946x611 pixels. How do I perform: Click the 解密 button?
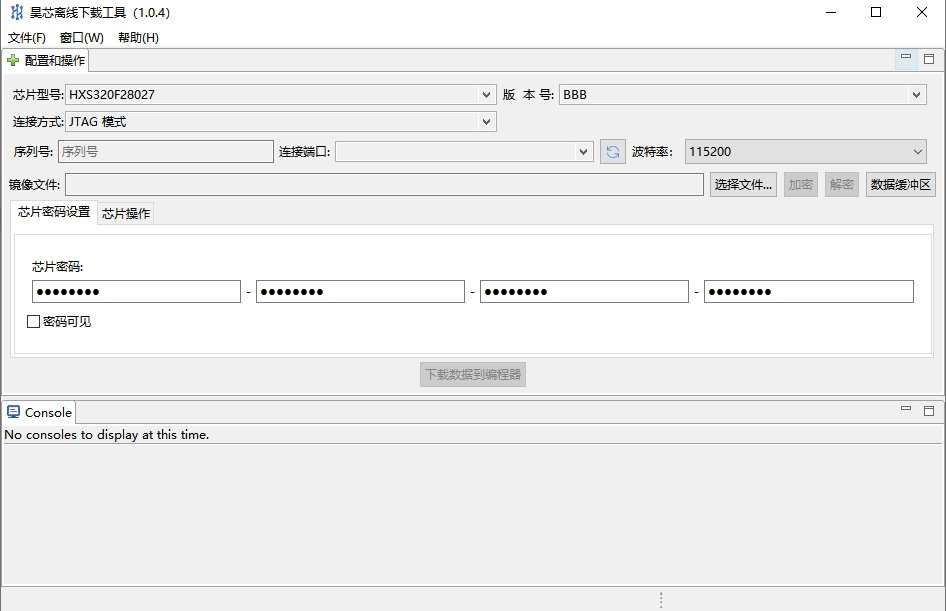click(842, 185)
